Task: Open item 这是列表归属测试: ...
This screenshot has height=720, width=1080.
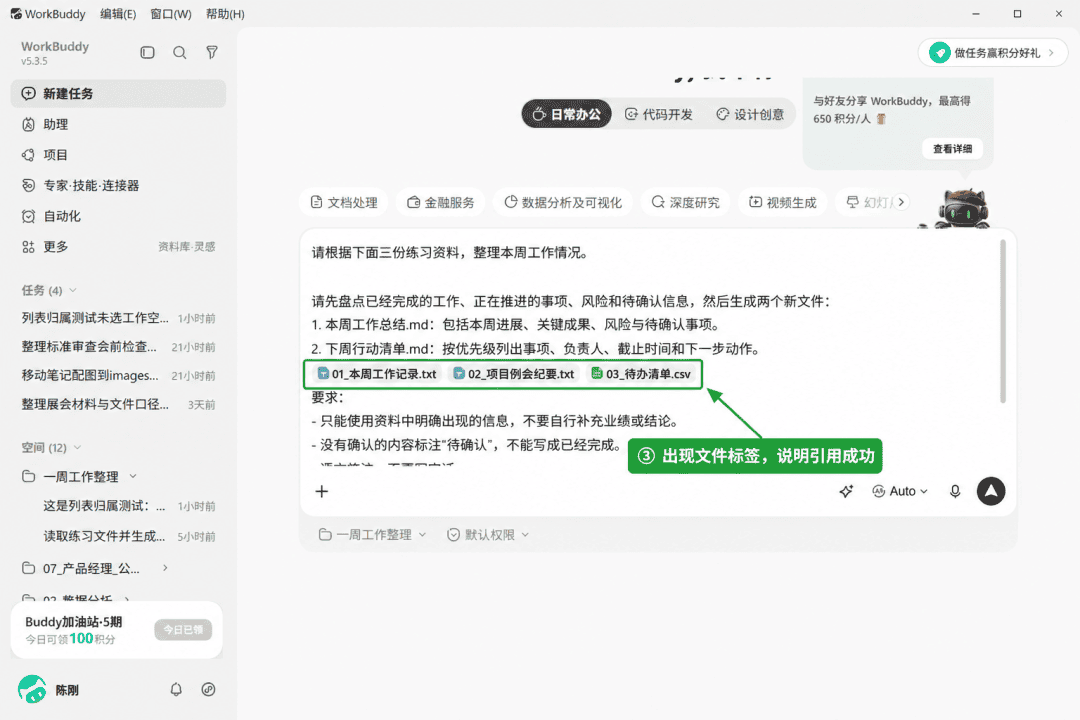Action: pyautogui.click(x=129, y=506)
